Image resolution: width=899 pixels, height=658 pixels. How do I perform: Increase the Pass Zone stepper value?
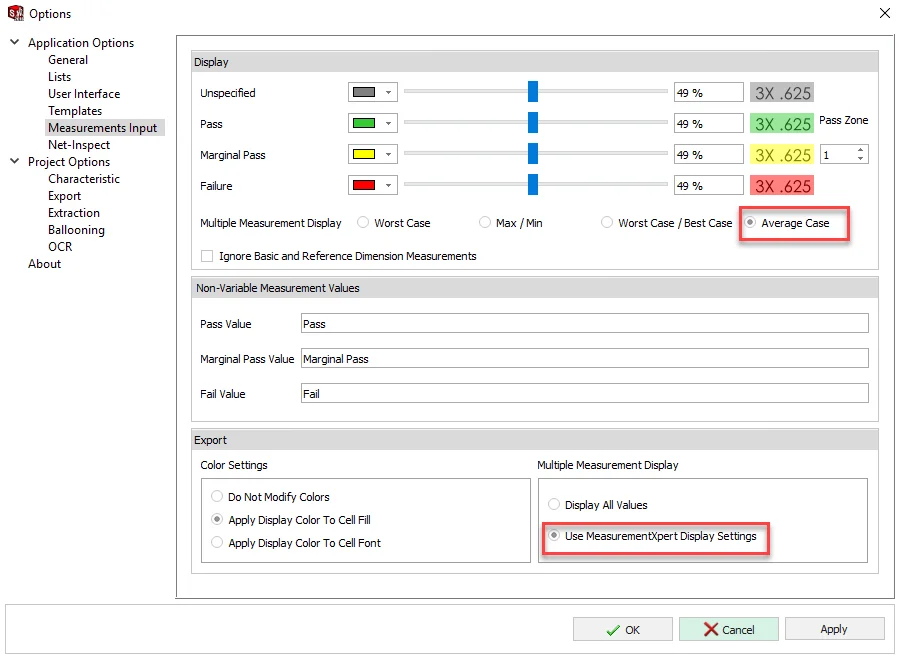click(861, 151)
